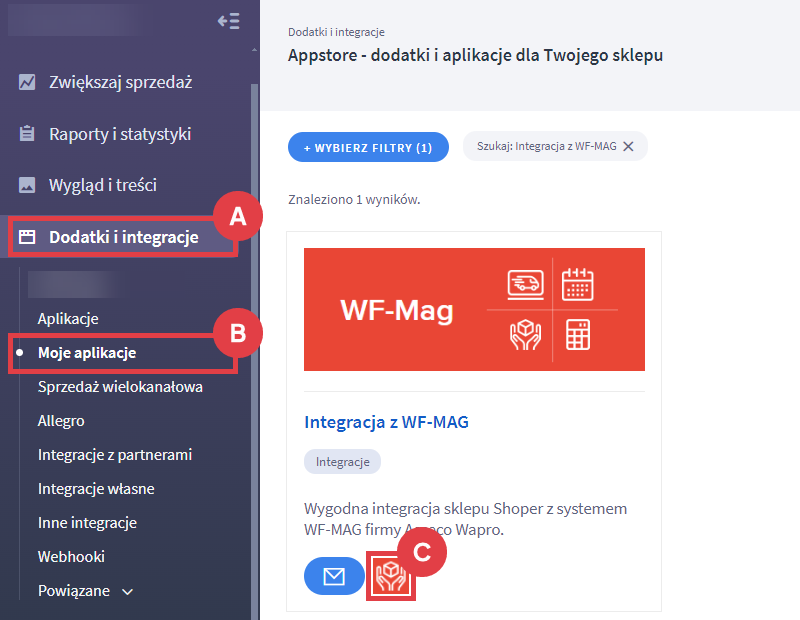The image size is (800, 620).
Task: Open the Webhooki page
Action: (x=71, y=556)
